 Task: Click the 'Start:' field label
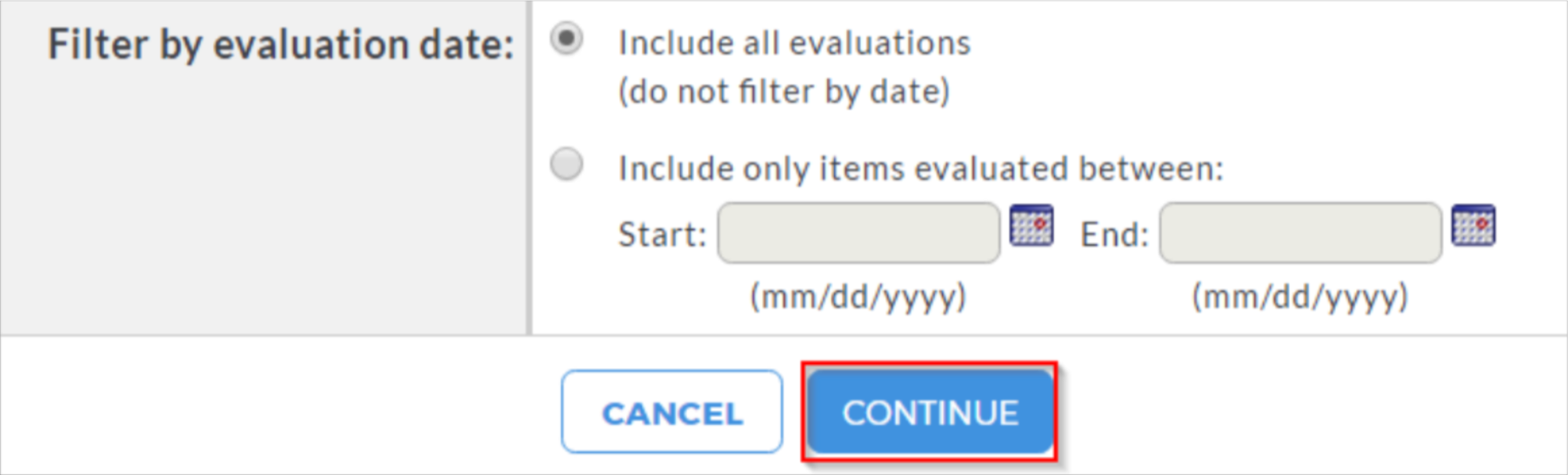662,234
